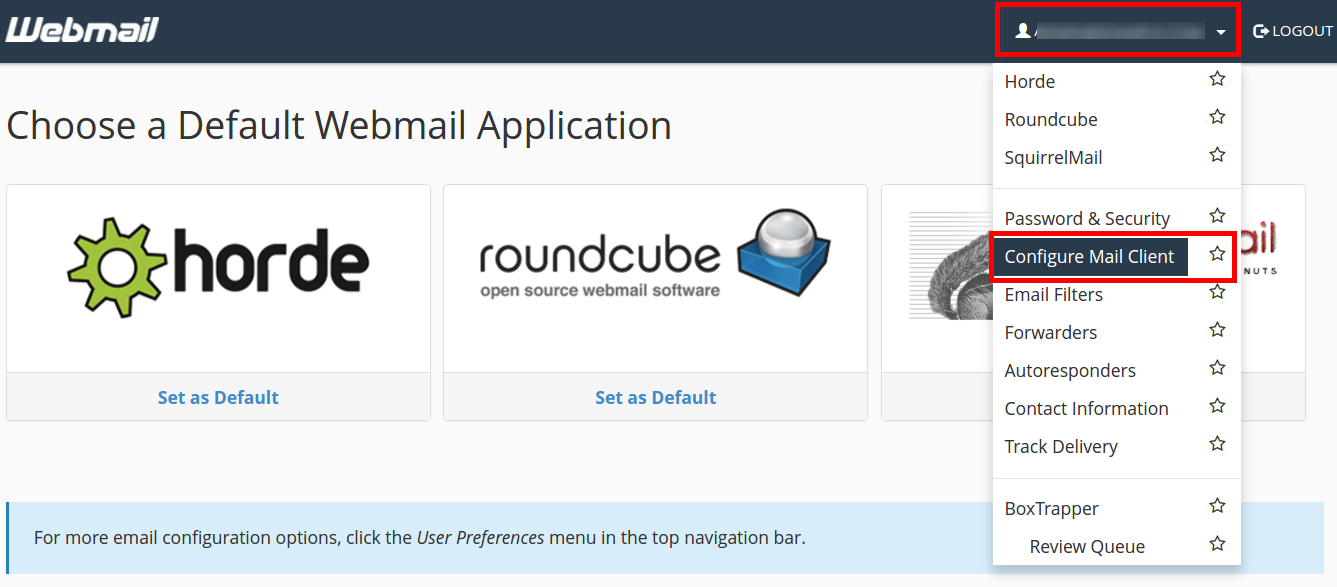
Task: Favorite BoxTrapper using its star toggle
Action: pyautogui.click(x=1217, y=505)
